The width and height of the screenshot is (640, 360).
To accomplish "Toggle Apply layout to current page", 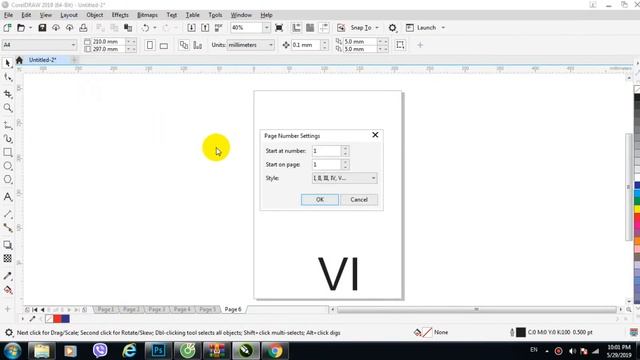I will click(x=198, y=45).
